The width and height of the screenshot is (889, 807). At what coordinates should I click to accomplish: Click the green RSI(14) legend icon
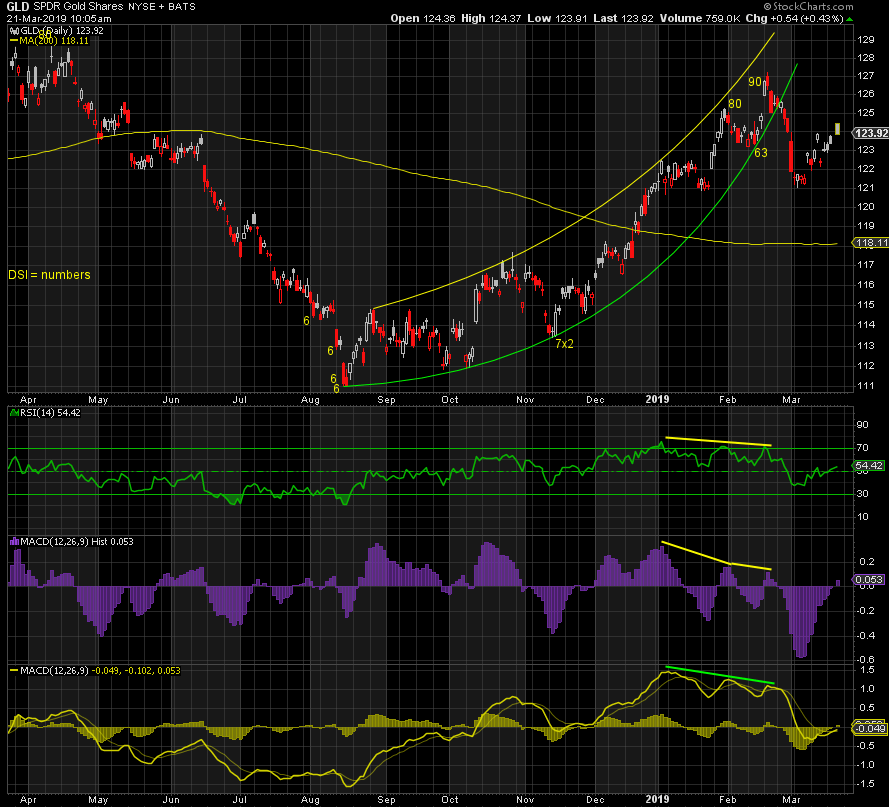click(x=14, y=411)
